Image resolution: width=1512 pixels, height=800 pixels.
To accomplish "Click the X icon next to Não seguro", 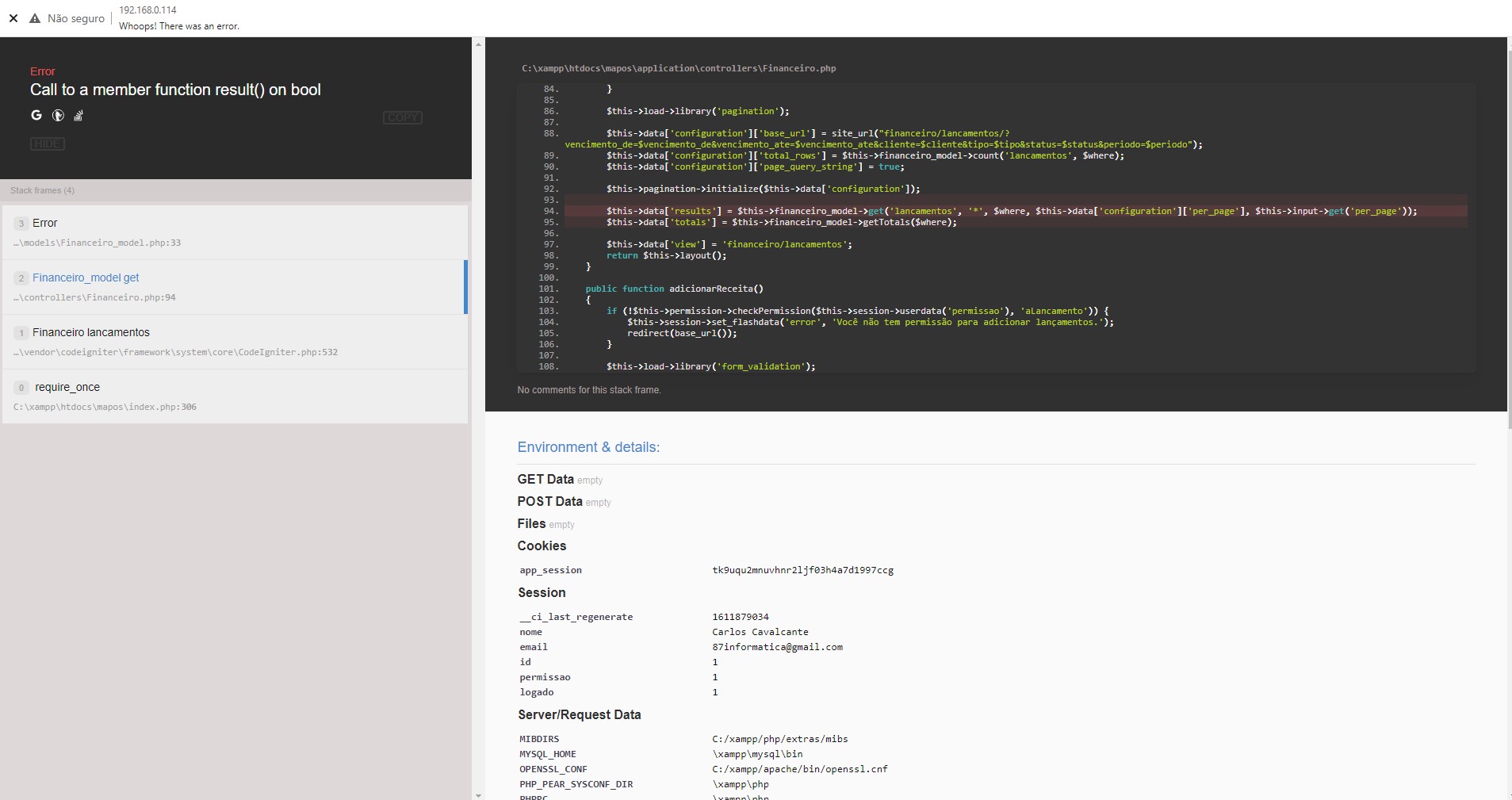I will point(13,18).
